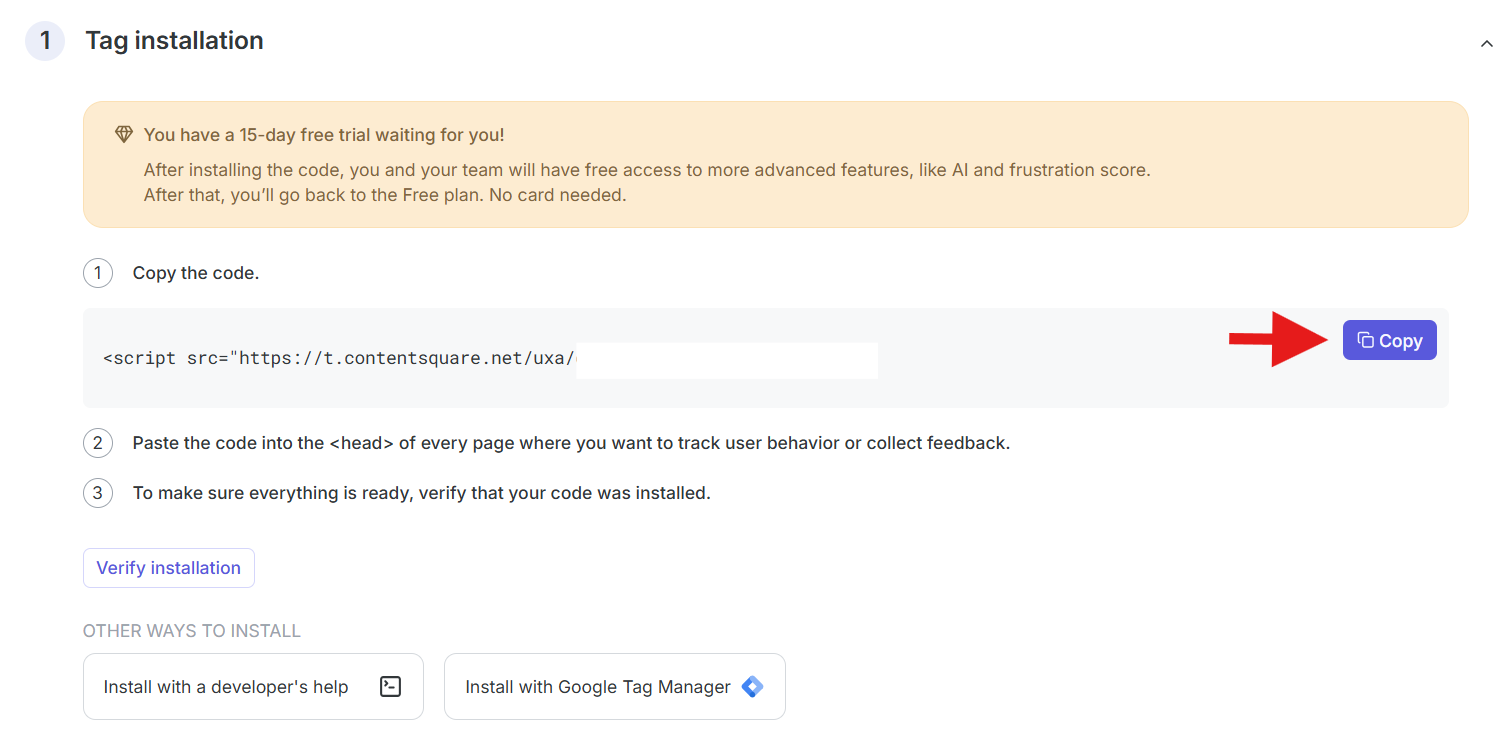Click the terminal icon for developer's help

click(x=391, y=687)
